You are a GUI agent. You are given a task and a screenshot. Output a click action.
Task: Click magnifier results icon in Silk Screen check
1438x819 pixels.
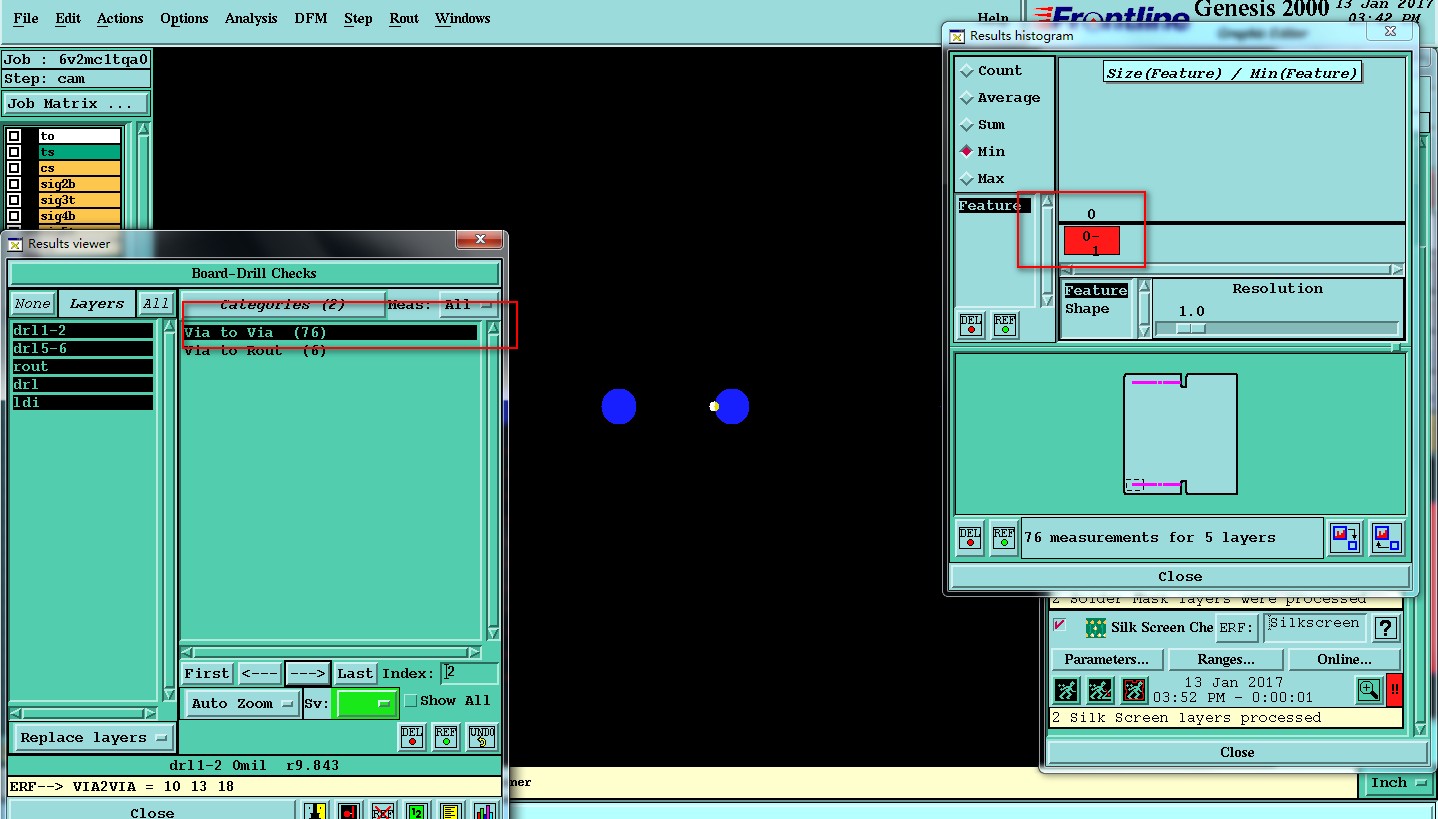tap(1369, 690)
